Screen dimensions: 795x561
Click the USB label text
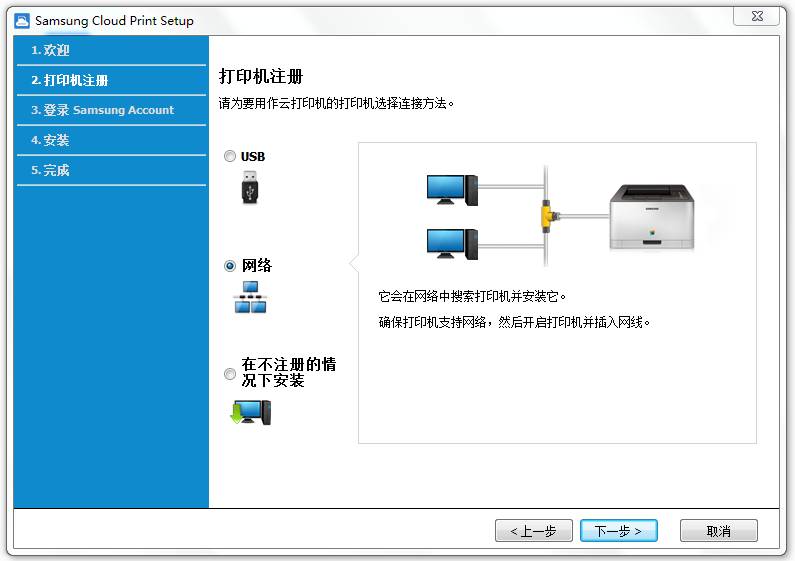pos(252,157)
